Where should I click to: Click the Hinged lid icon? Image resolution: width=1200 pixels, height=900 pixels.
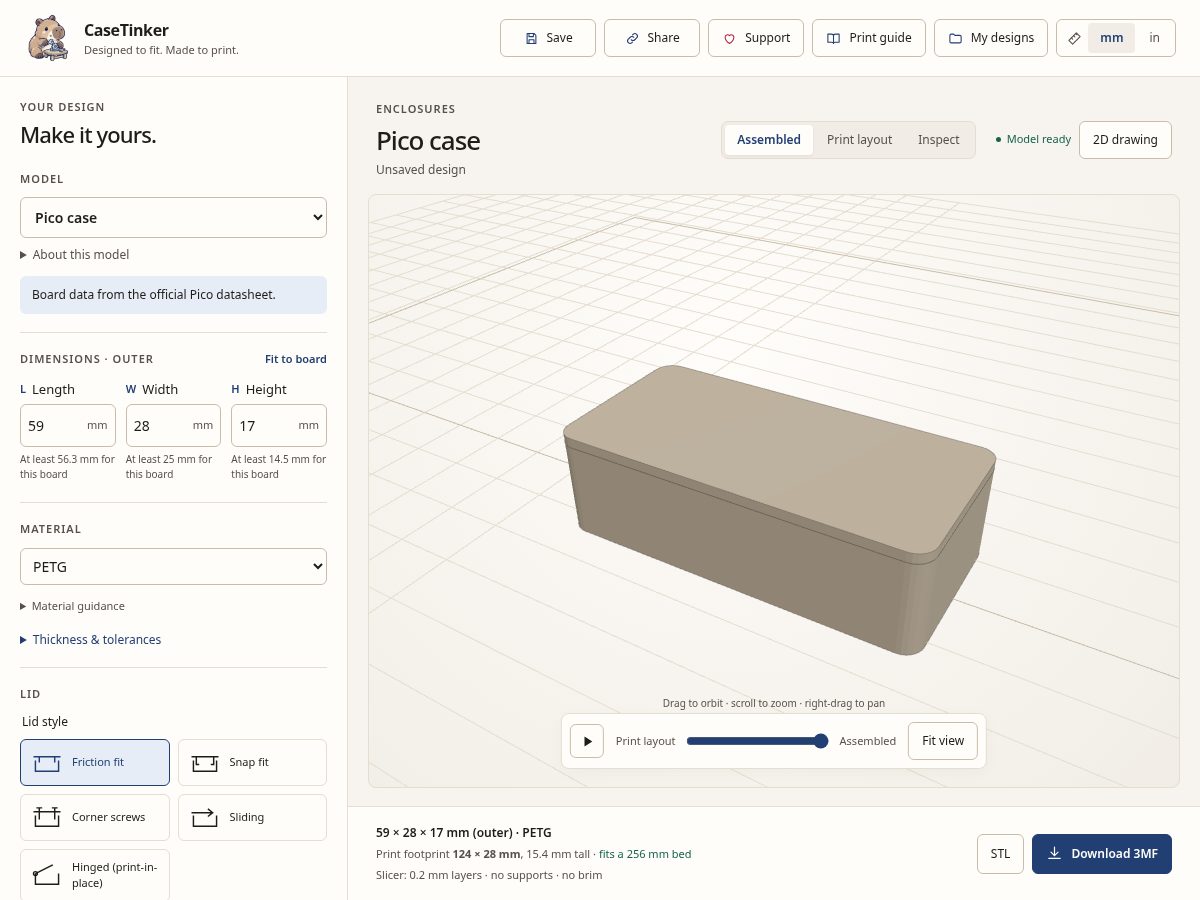47,875
